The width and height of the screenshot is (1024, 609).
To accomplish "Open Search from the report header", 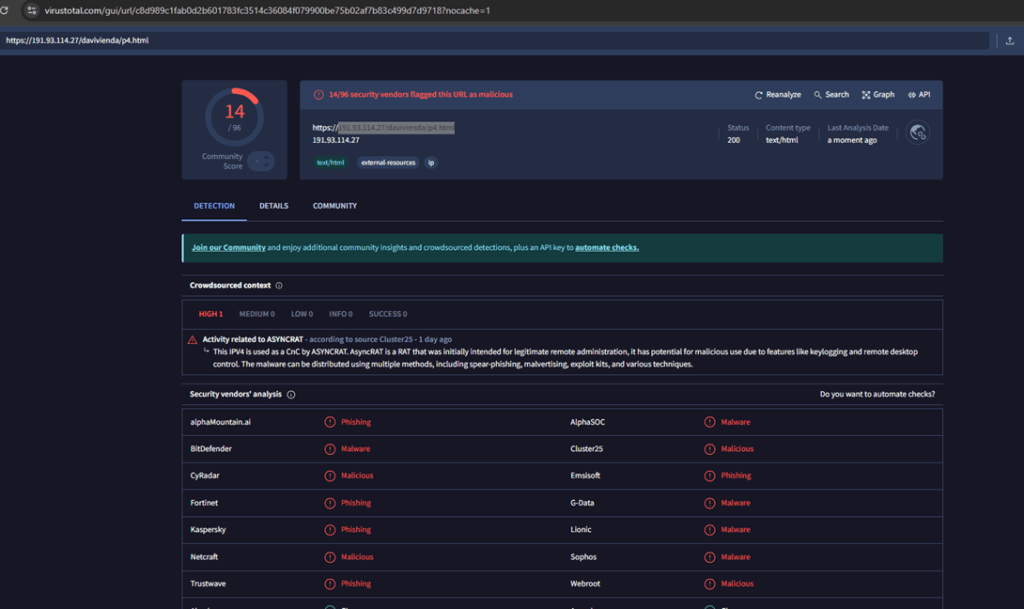I will pyautogui.click(x=831, y=95).
